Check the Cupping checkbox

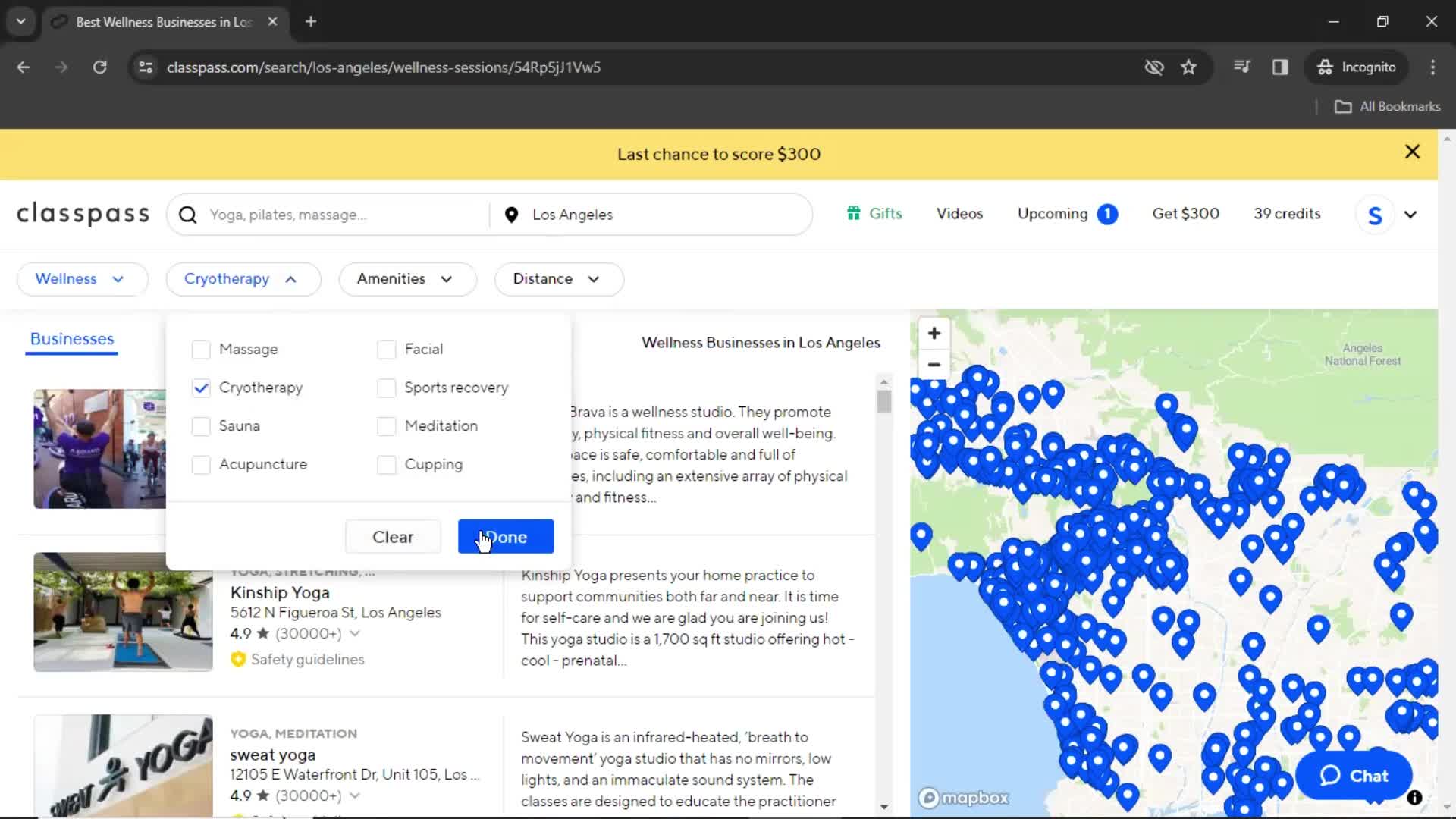click(387, 465)
